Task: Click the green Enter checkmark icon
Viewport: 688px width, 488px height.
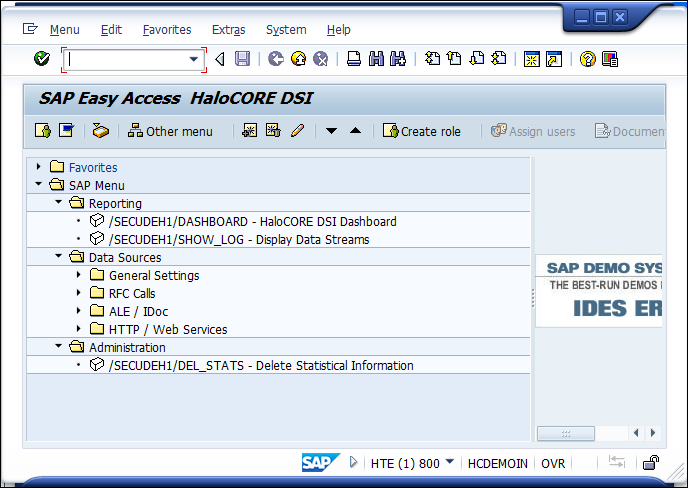Action: [42, 58]
